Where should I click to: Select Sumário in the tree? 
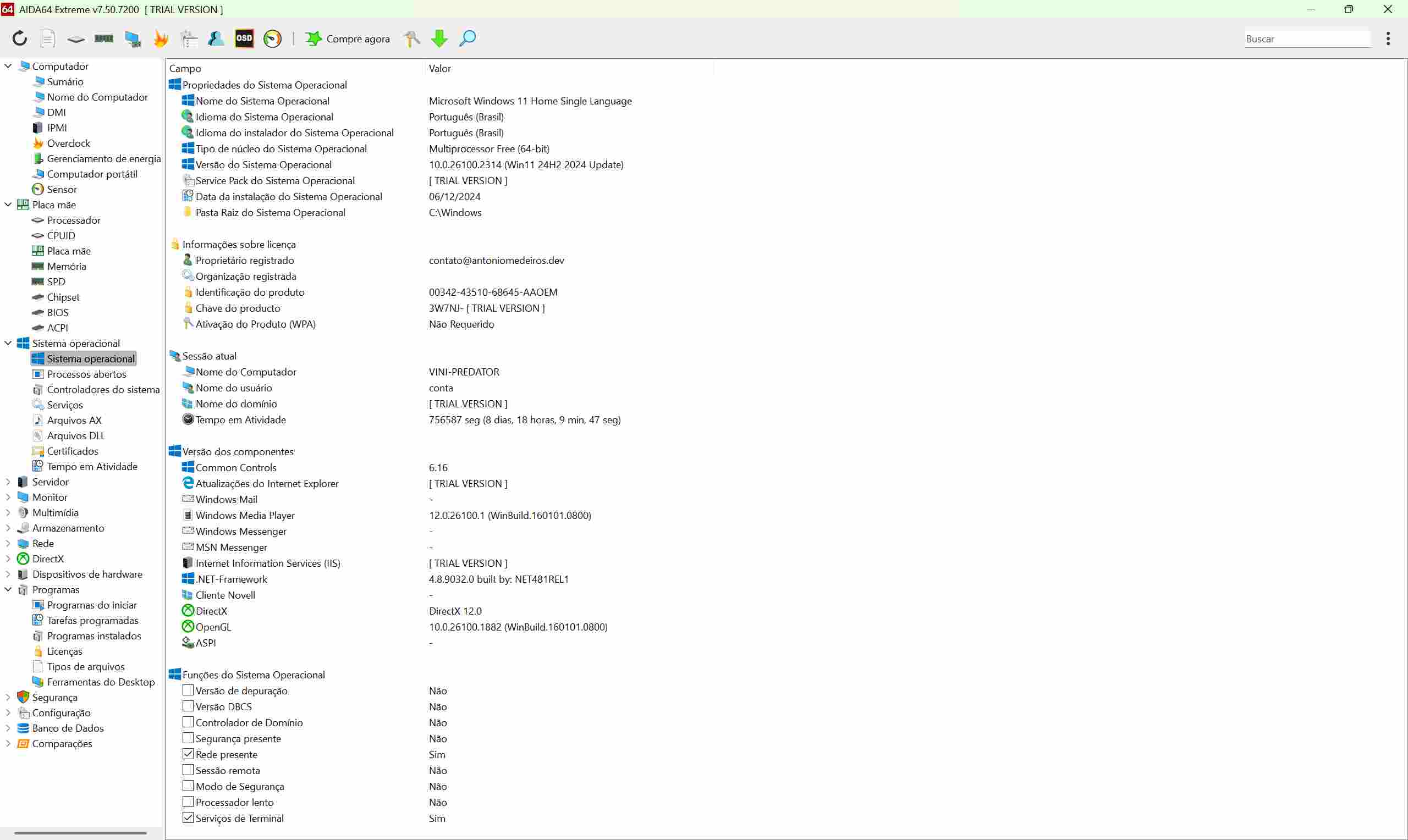[x=64, y=81]
